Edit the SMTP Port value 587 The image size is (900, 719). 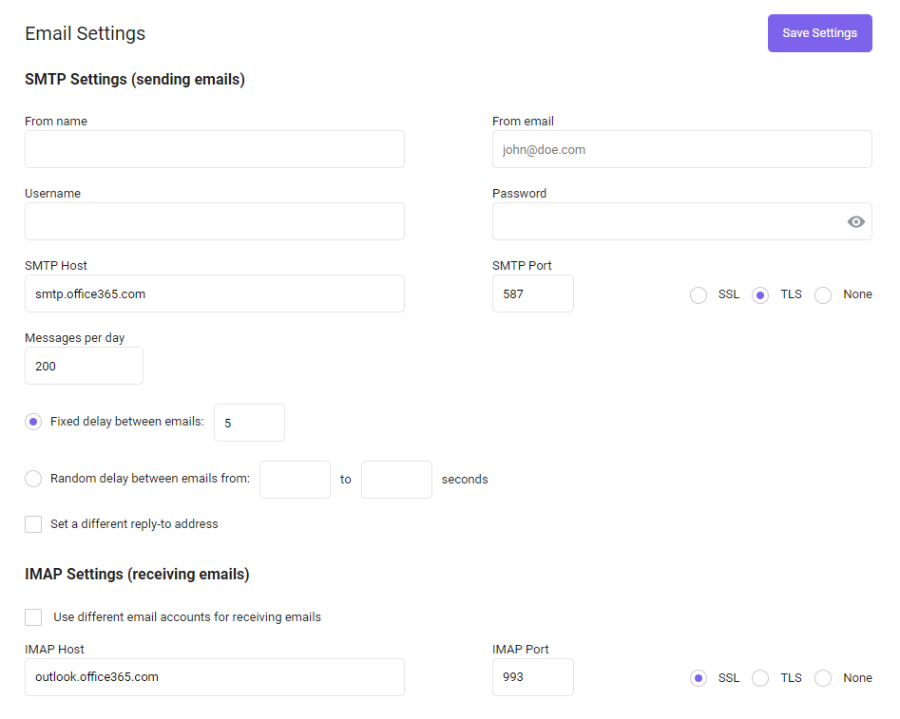[x=533, y=294]
